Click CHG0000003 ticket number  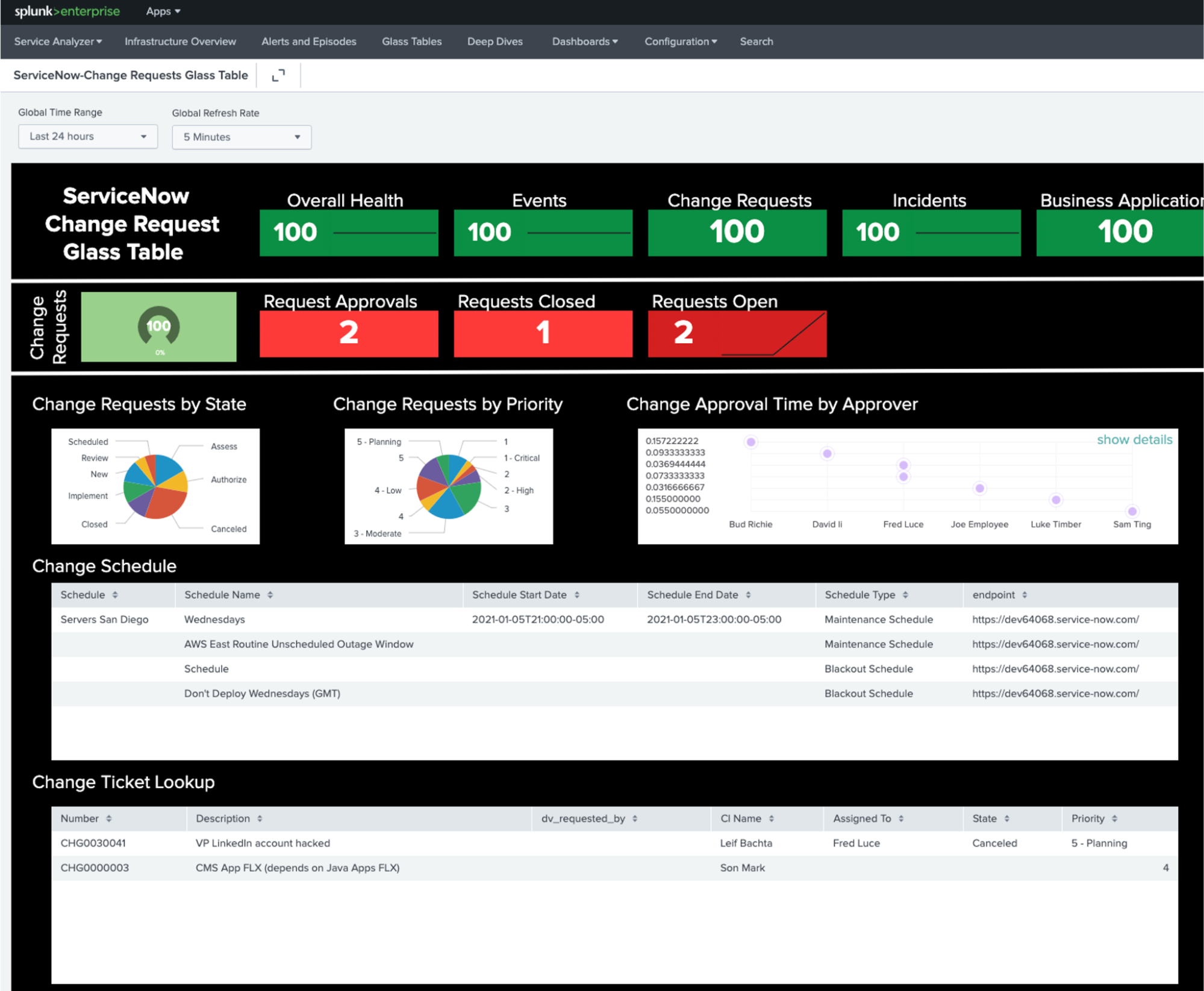95,868
